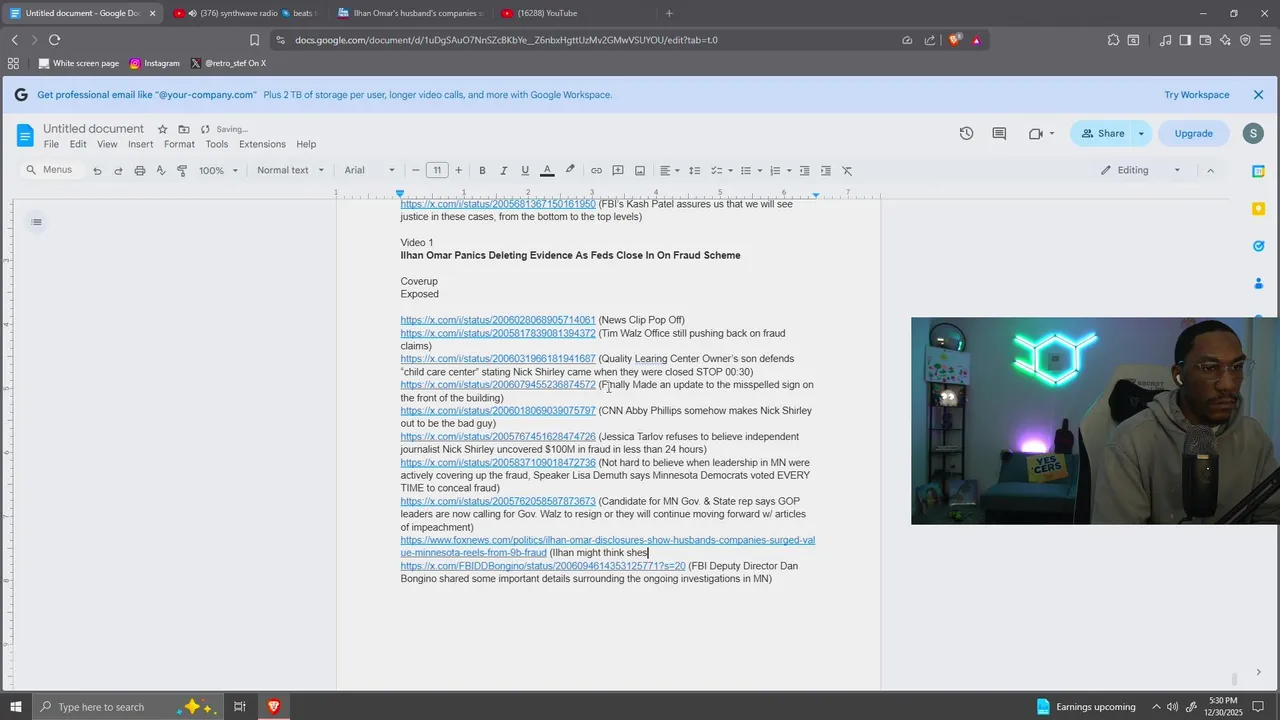The image size is (1280, 720).
Task: Decrease the paragraph indent
Action: [804, 171]
